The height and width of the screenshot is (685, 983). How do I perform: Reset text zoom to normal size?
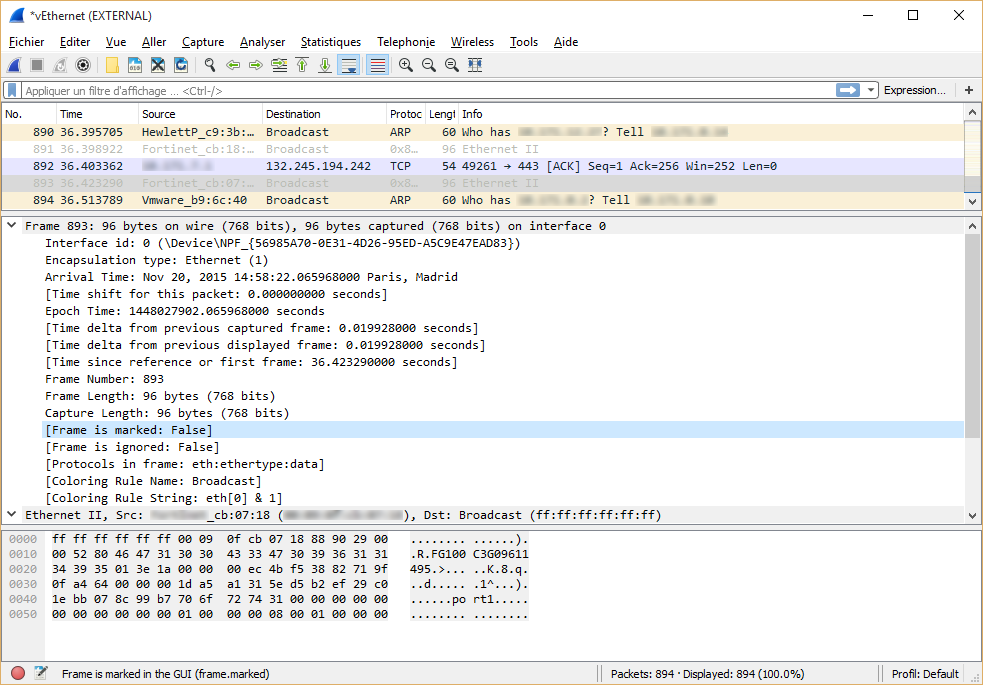[x=451, y=65]
